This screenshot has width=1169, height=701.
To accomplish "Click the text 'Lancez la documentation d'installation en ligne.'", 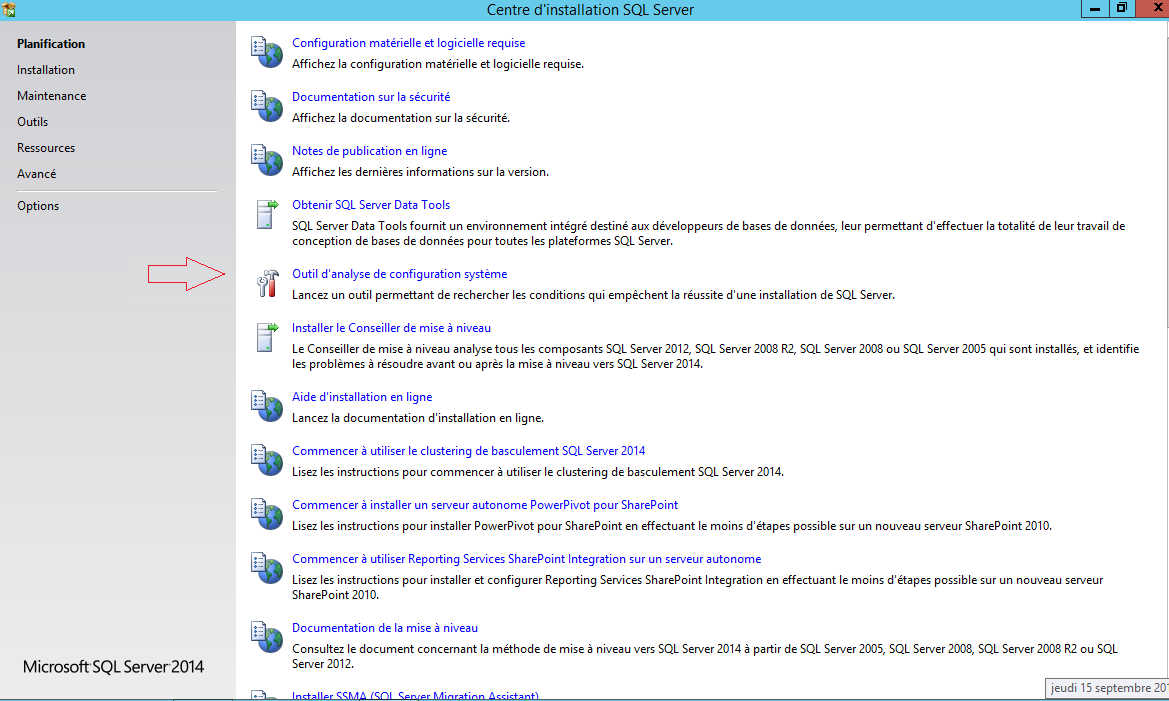I will [418, 418].
